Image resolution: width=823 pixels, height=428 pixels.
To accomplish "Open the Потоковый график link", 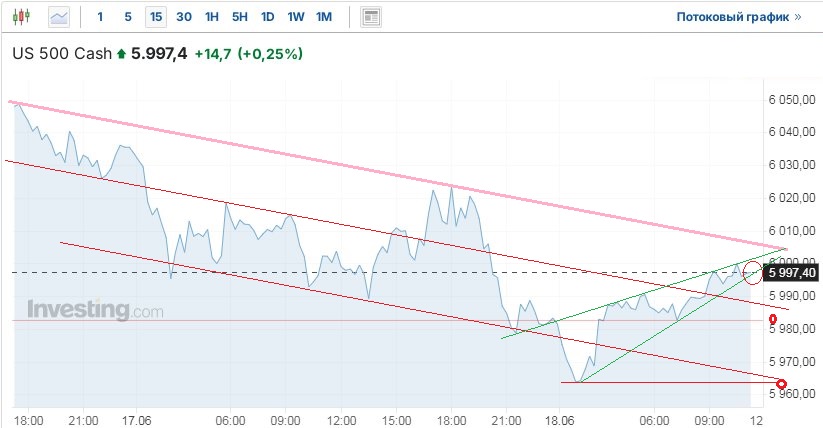I will pyautogui.click(x=739, y=17).
